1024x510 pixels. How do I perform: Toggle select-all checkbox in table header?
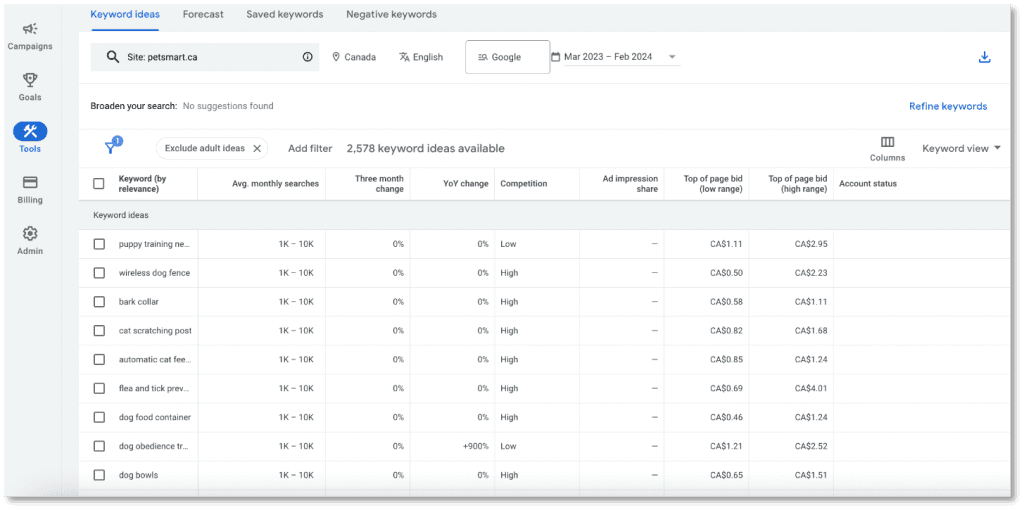(99, 183)
